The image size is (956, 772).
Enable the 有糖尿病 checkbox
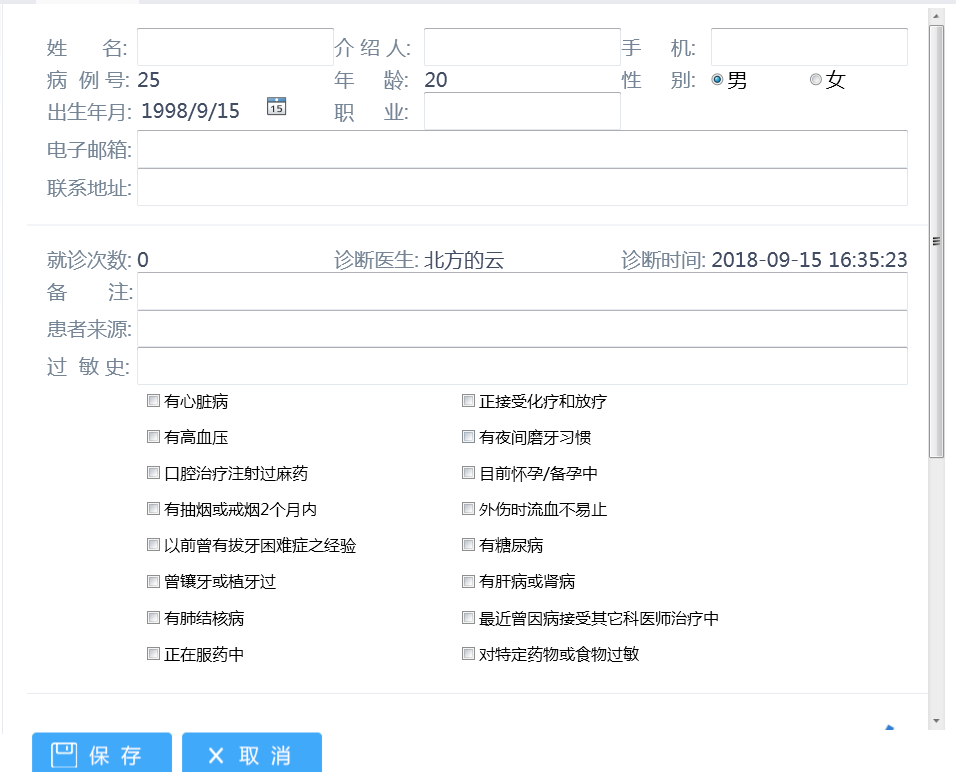tap(468, 545)
